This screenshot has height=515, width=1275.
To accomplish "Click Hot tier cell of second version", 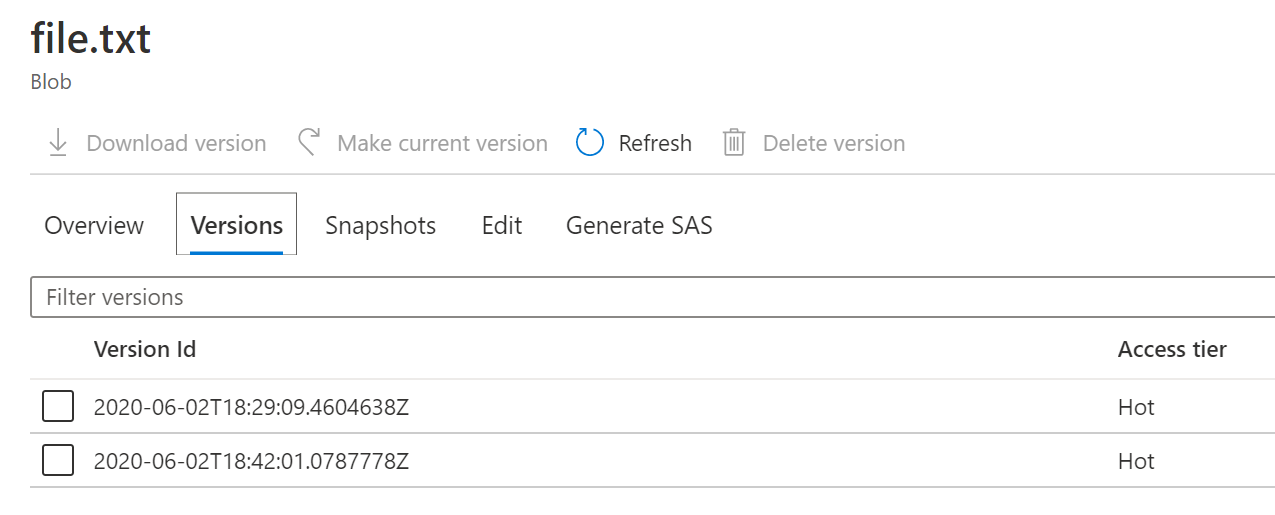I will 1136,461.
